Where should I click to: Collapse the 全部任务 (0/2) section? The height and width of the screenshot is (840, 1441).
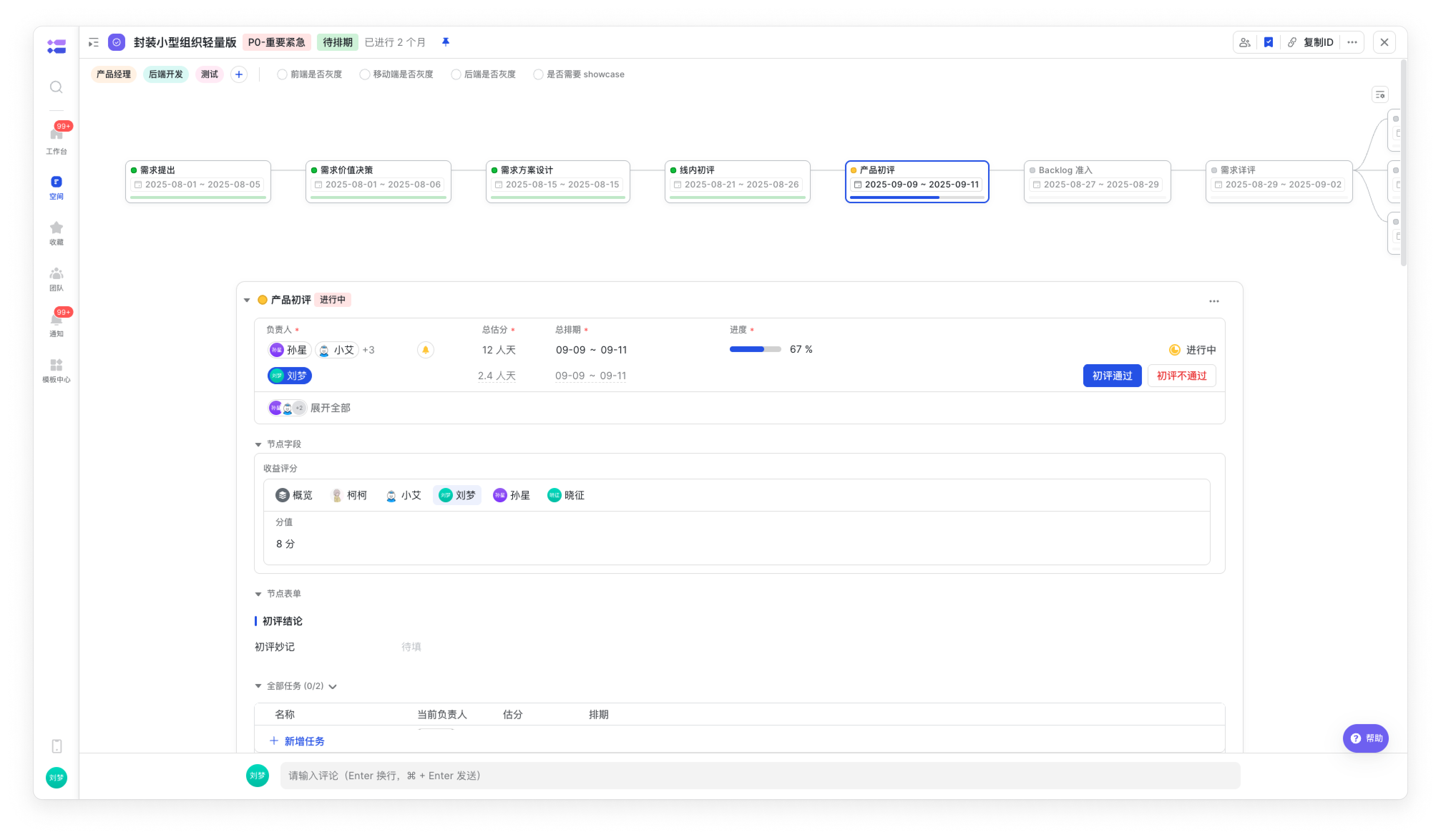point(258,685)
